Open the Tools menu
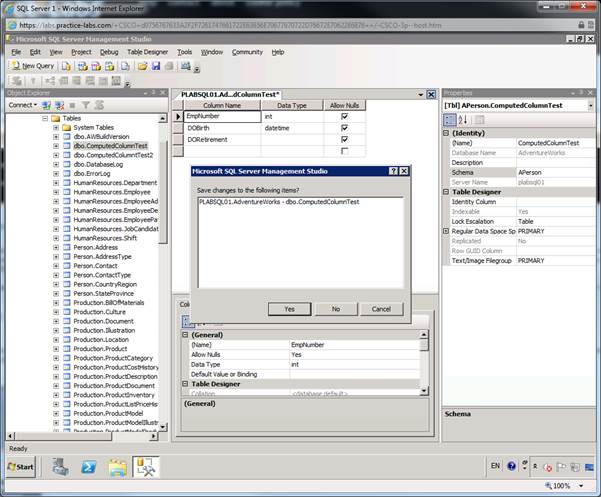The width and height of the screenshot is (601, 497). tap(184, 52)
